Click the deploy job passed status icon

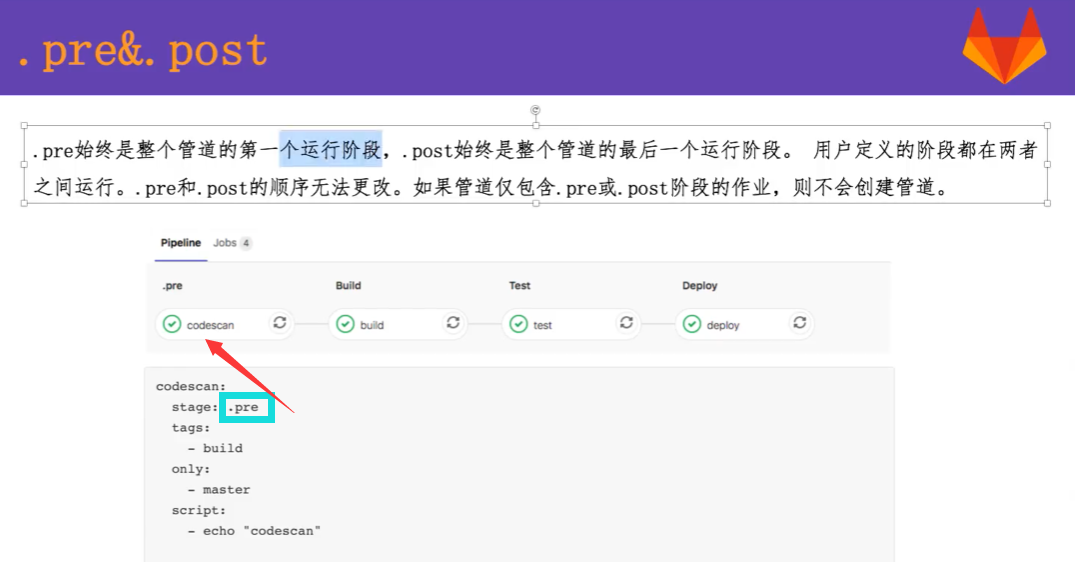692,323
